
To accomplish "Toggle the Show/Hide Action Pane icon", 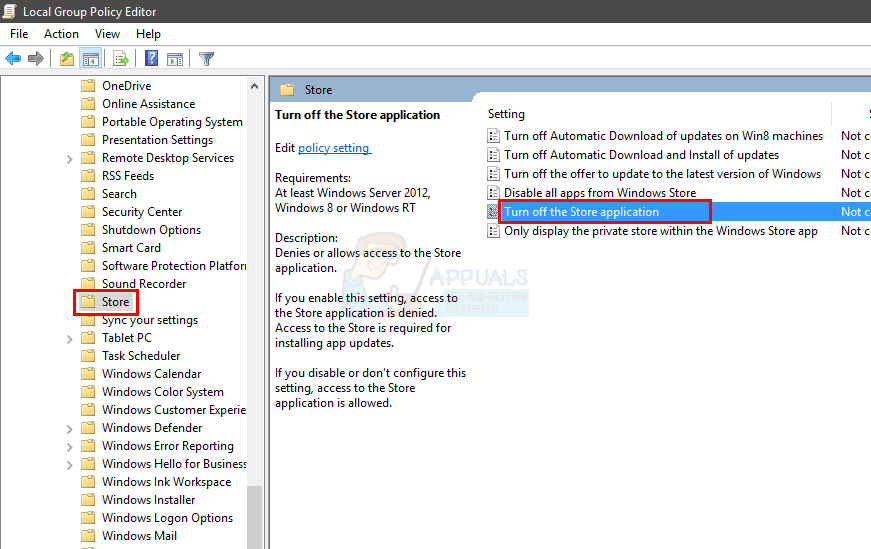I will click(175, 58).
